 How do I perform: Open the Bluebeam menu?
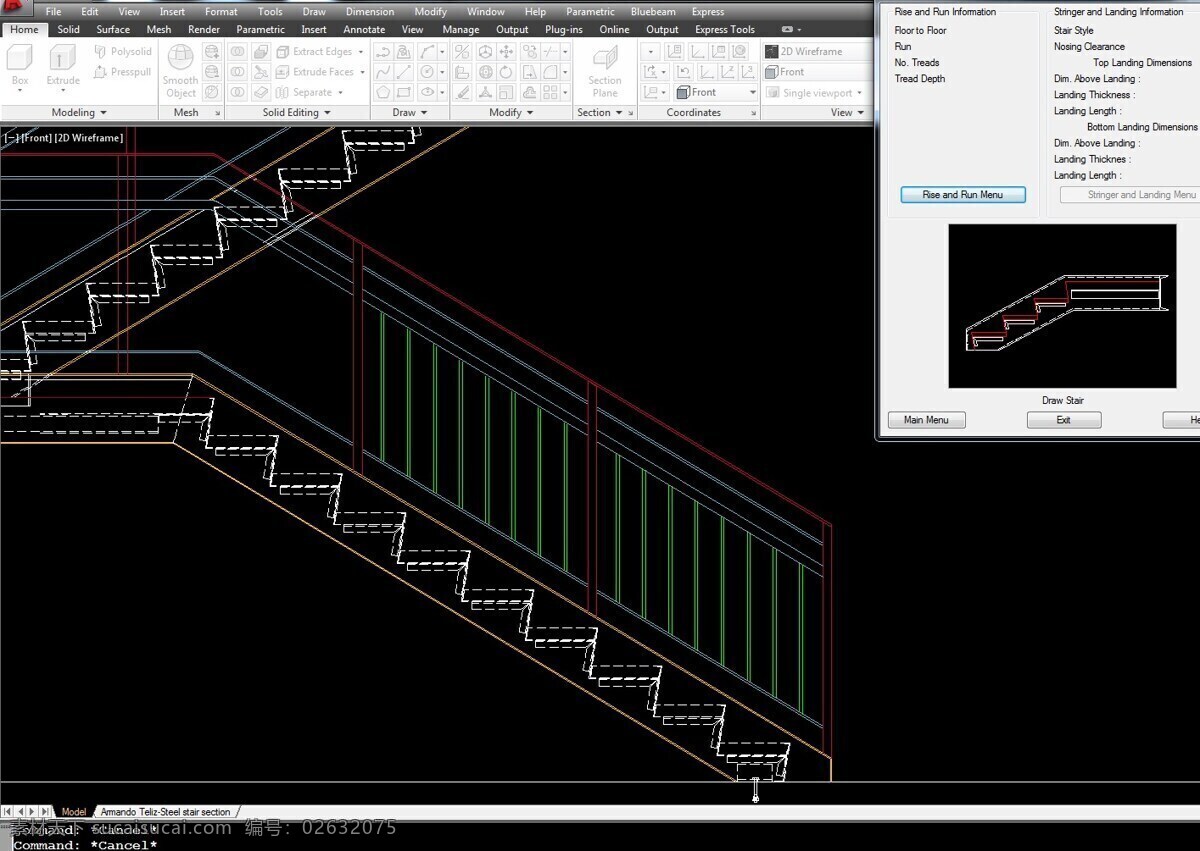click(653, 12)
